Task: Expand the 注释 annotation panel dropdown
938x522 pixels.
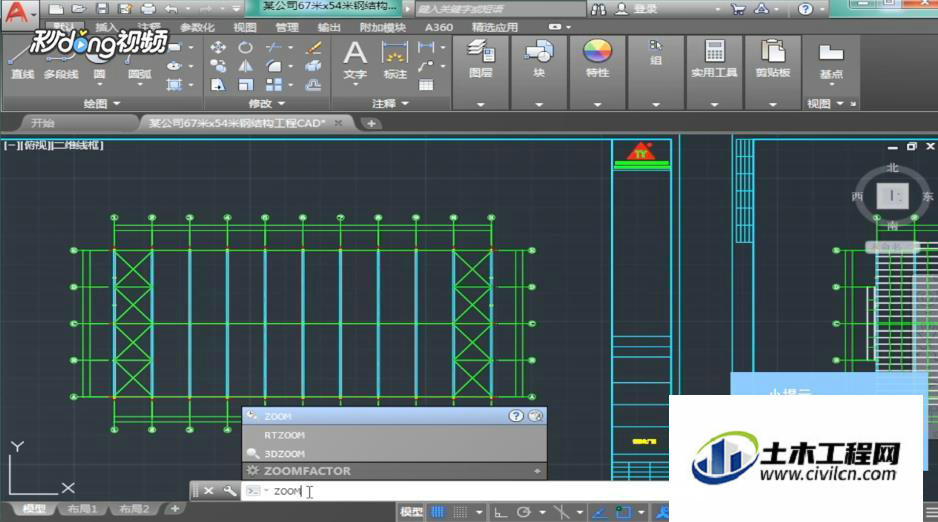Action: pyautogui.click(x=406, y=103)
